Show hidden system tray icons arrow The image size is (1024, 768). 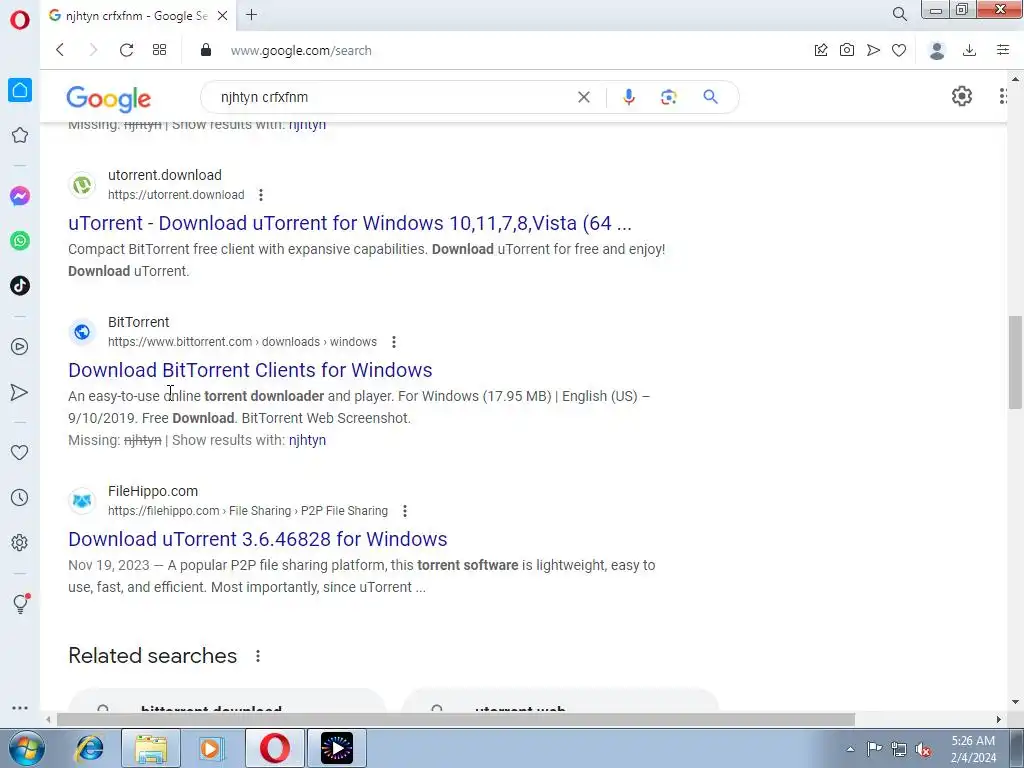click(850, 749)
